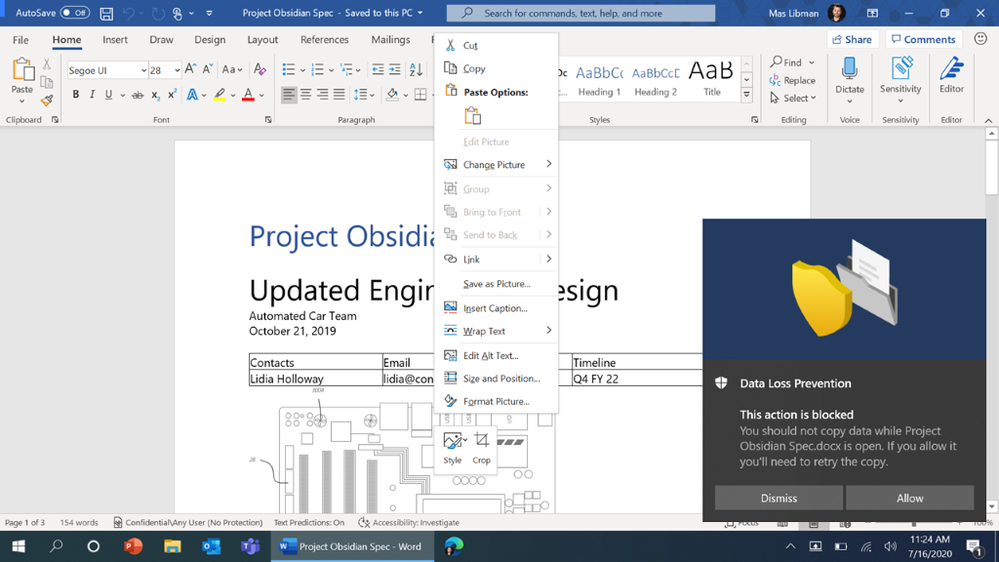Select Align Left paragraph button
Viewport: 999px width, 562px height.
click(289, 95)
